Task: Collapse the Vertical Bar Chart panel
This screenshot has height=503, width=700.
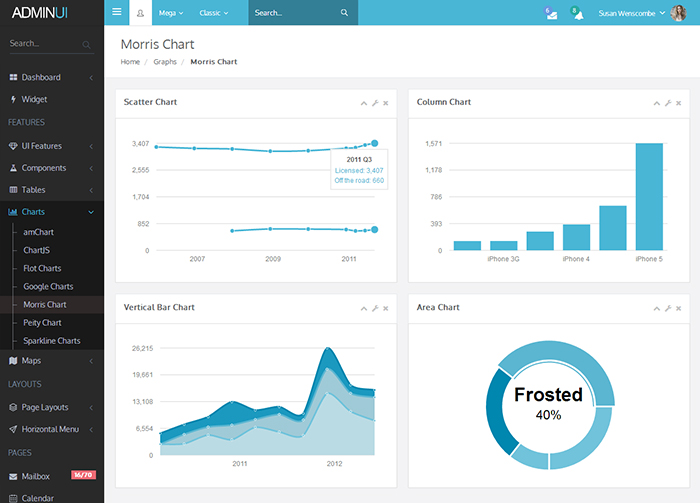Action: coord(364,308)
